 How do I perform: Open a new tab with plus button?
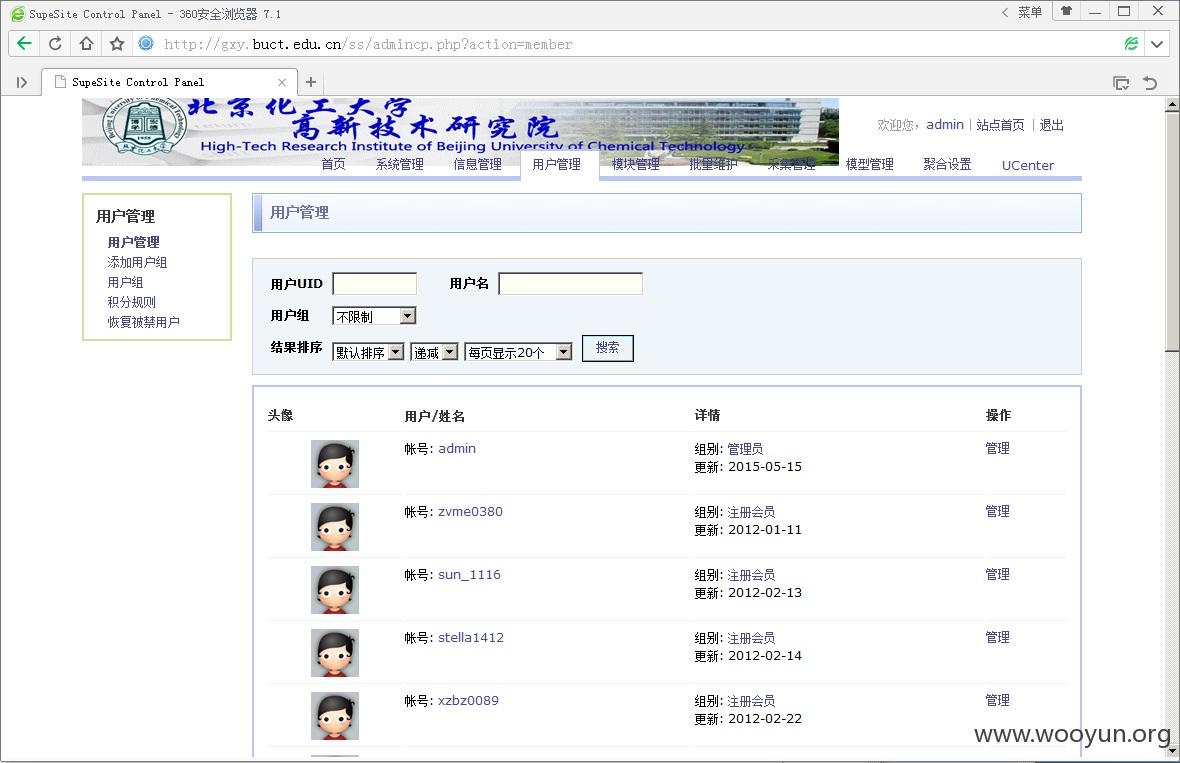(311, 82)
